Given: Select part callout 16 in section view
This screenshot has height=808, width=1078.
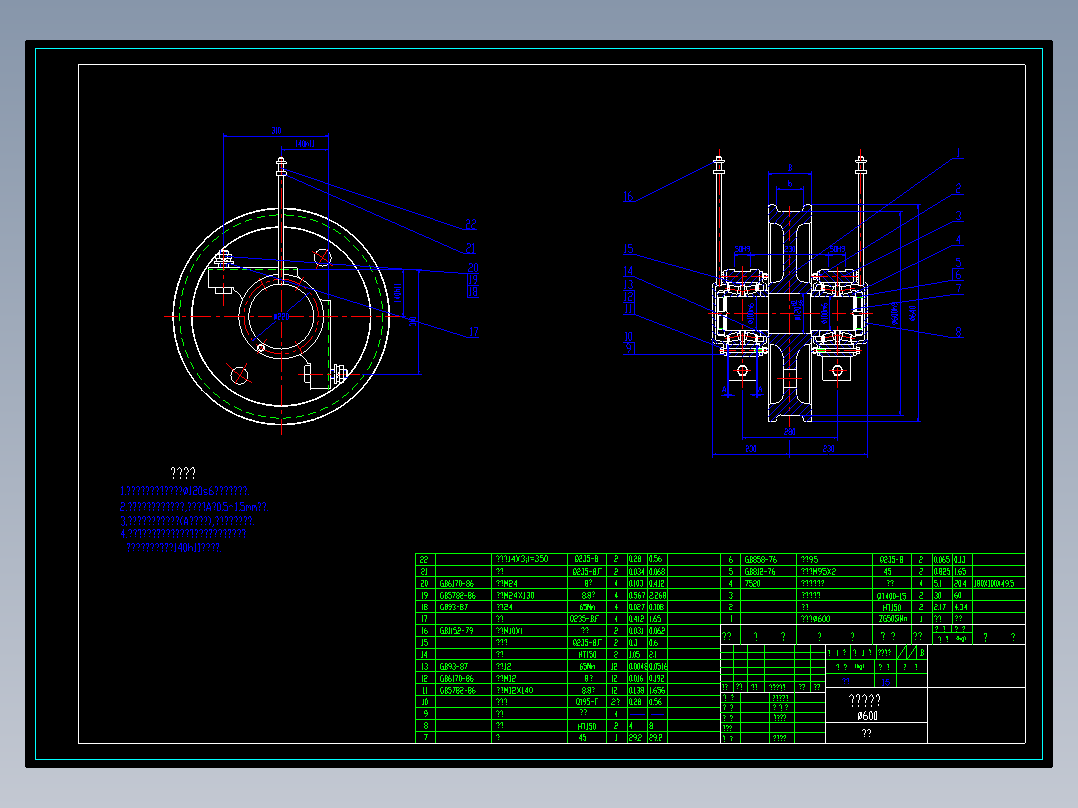Looking at the screenshot, I should coord(628,197).
